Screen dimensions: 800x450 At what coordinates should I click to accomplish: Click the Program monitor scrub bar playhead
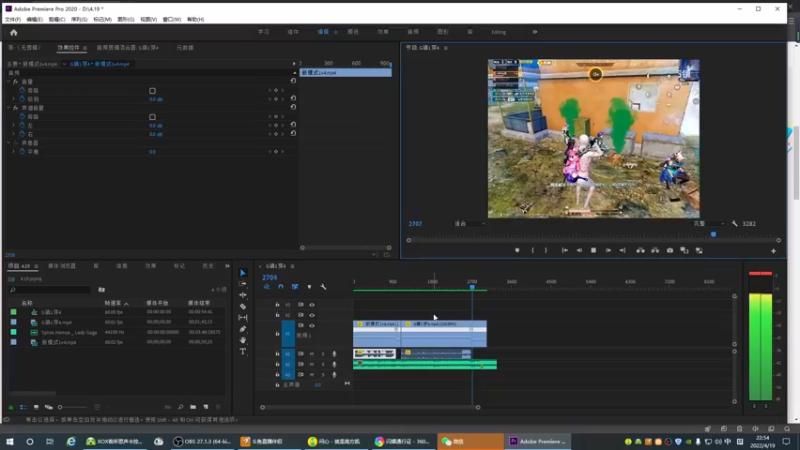click(713, 235)
